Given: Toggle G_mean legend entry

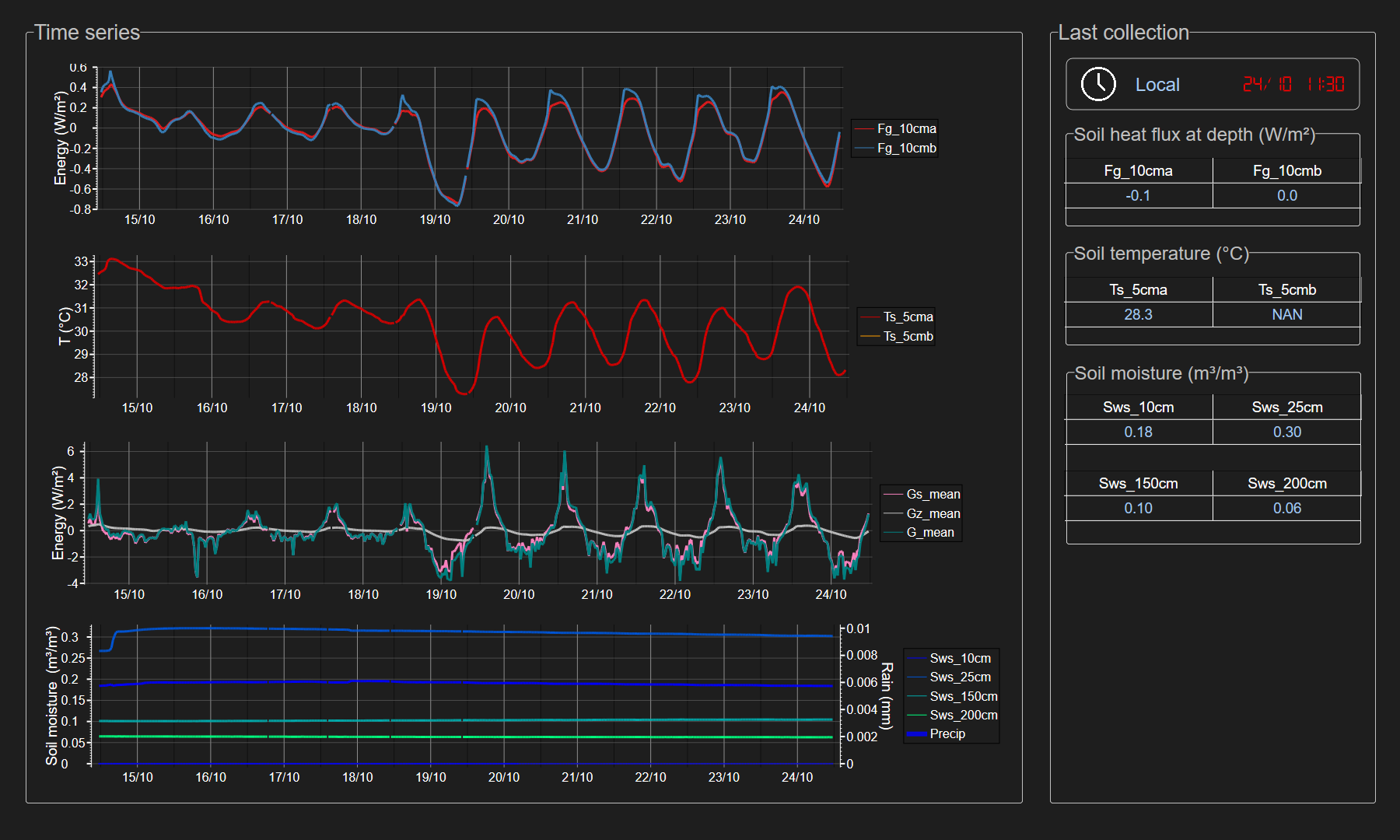Looking at the screenshot, I should tap(929, 533).
